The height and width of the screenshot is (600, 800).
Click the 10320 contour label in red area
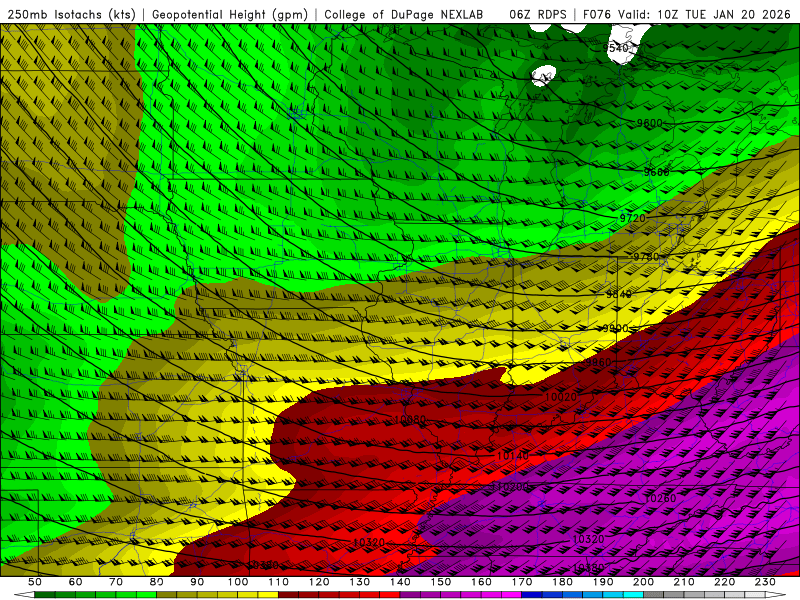point(368,542)
